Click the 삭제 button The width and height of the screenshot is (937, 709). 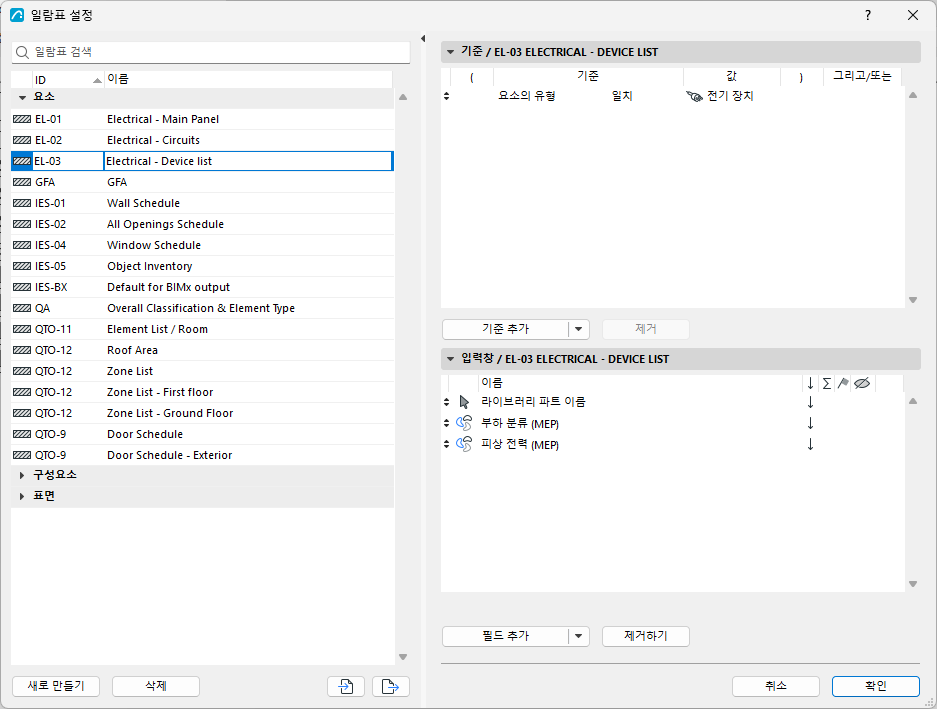point(156,686)
